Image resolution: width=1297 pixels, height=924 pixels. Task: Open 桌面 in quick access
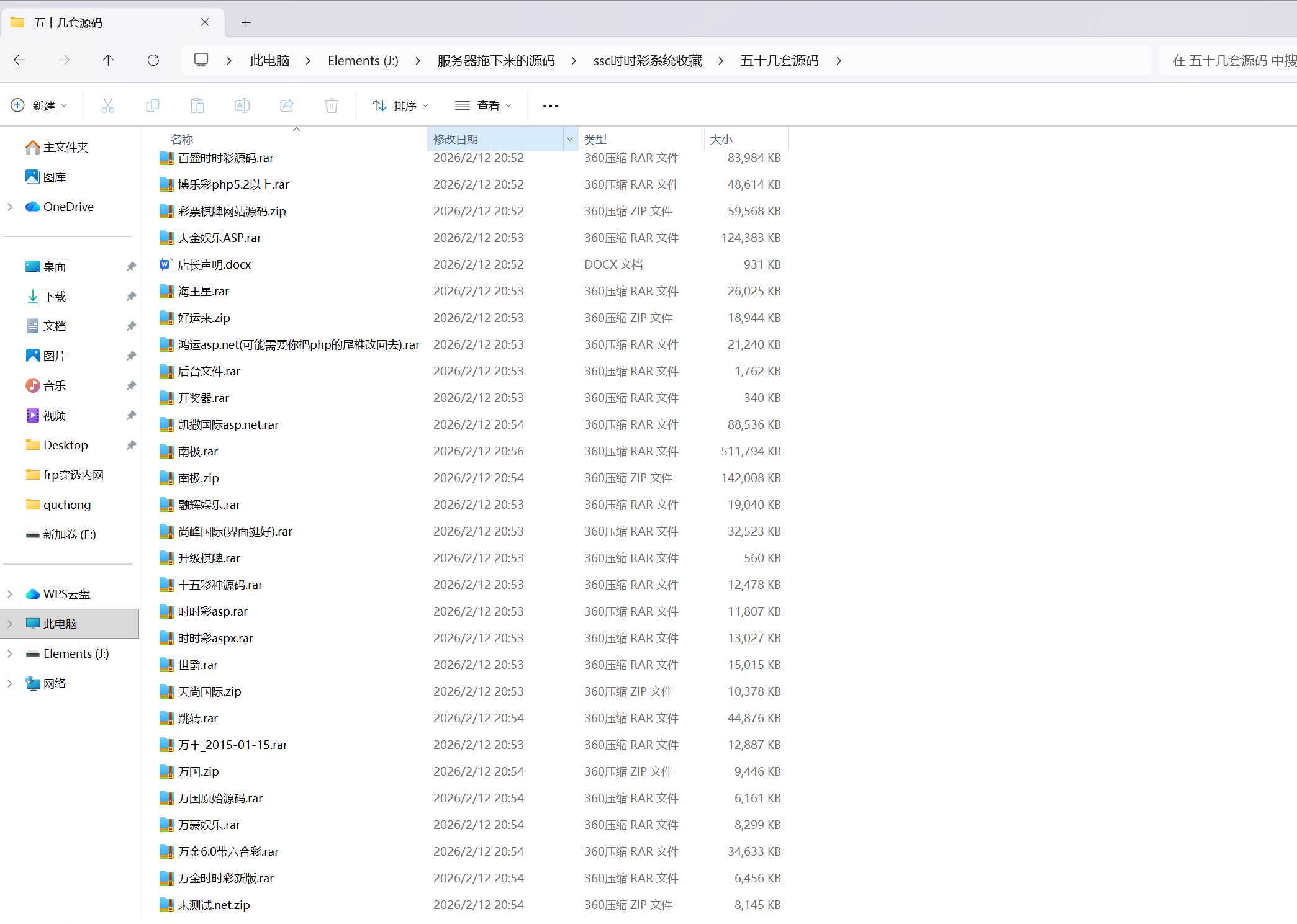point(46,266)
